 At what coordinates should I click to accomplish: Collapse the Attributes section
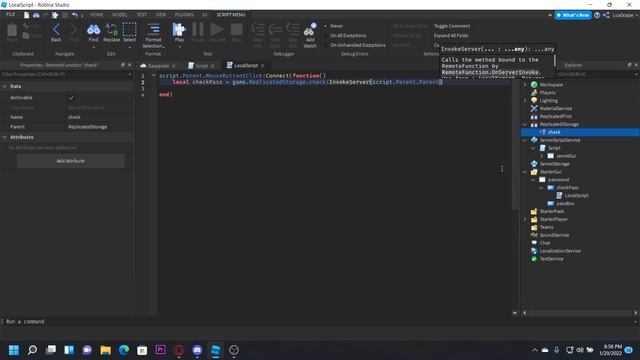(4, 137)
